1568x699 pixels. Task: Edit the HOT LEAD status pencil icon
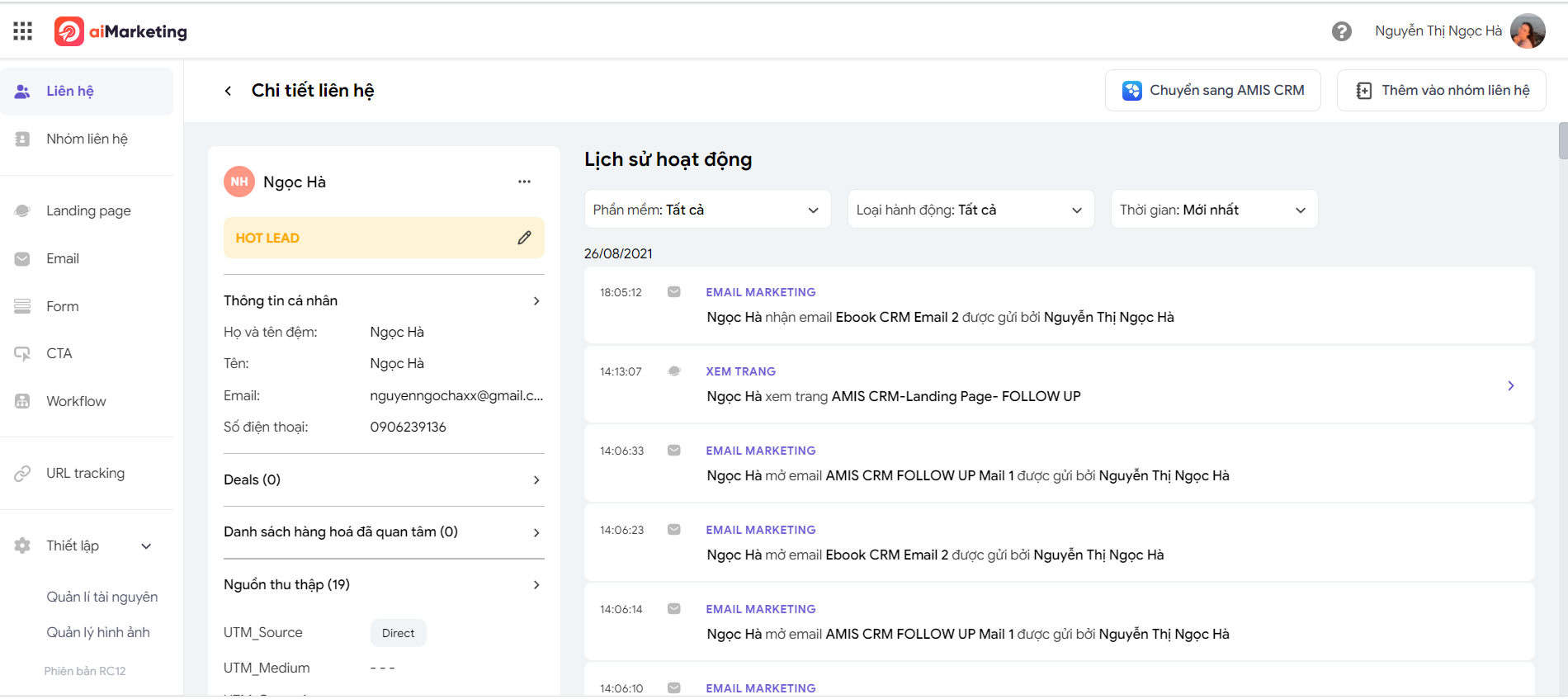(x=524, y=238)
